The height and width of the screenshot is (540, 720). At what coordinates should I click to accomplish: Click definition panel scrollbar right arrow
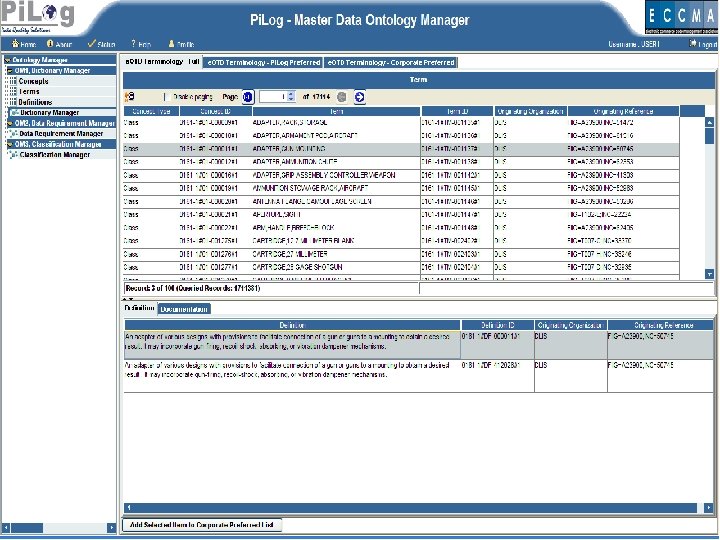(x=709, y=507)
